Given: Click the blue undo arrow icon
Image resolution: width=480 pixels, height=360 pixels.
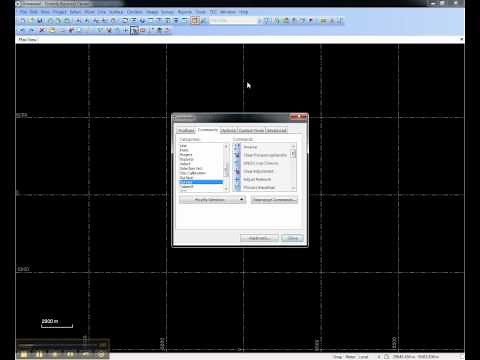Looking at the screenshot, I should pos(21,30).
